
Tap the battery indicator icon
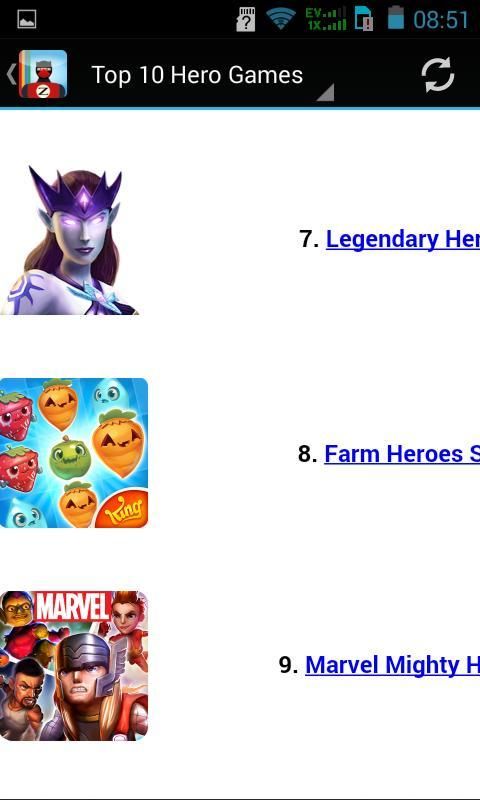[x=395, y=17]
